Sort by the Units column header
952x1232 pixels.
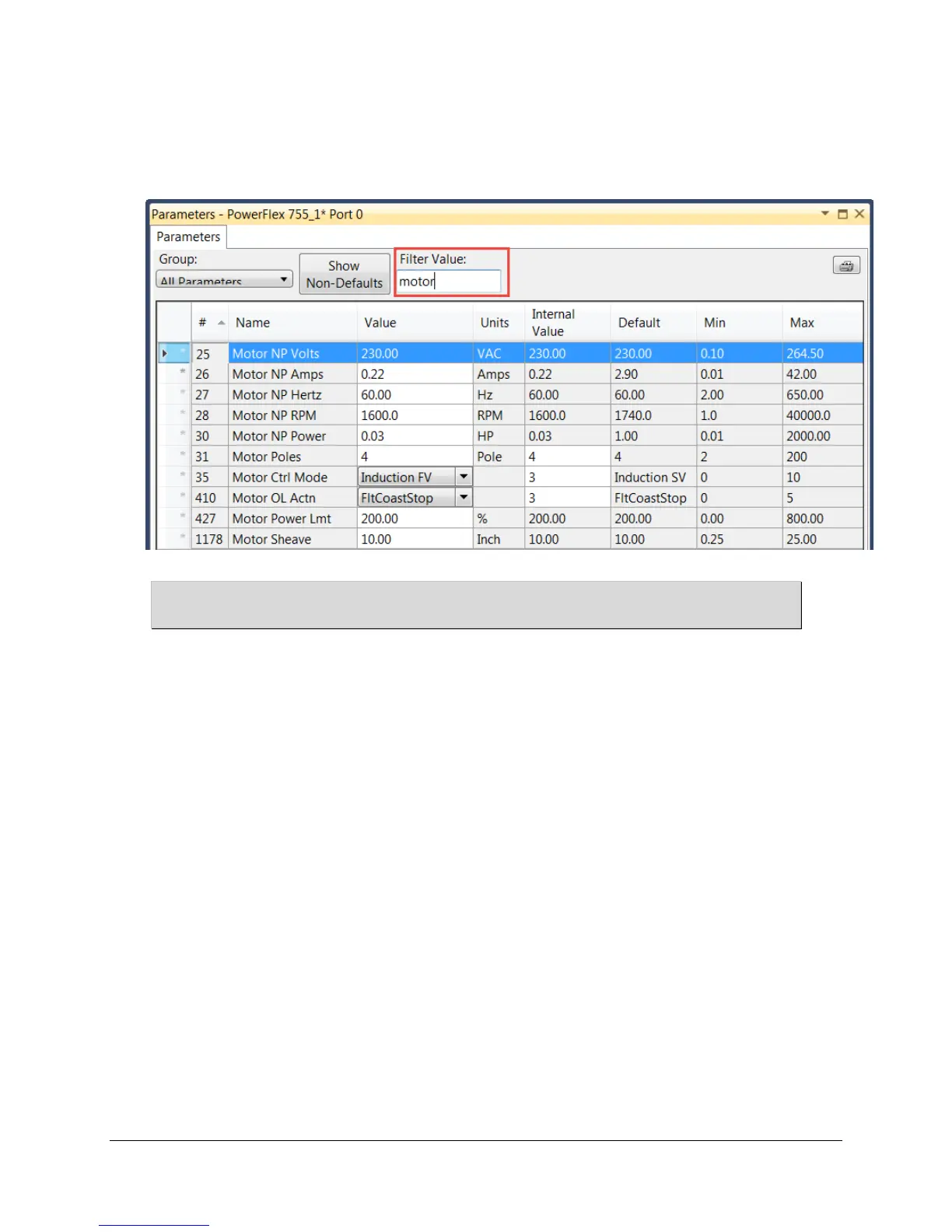[x=499, y=322]
